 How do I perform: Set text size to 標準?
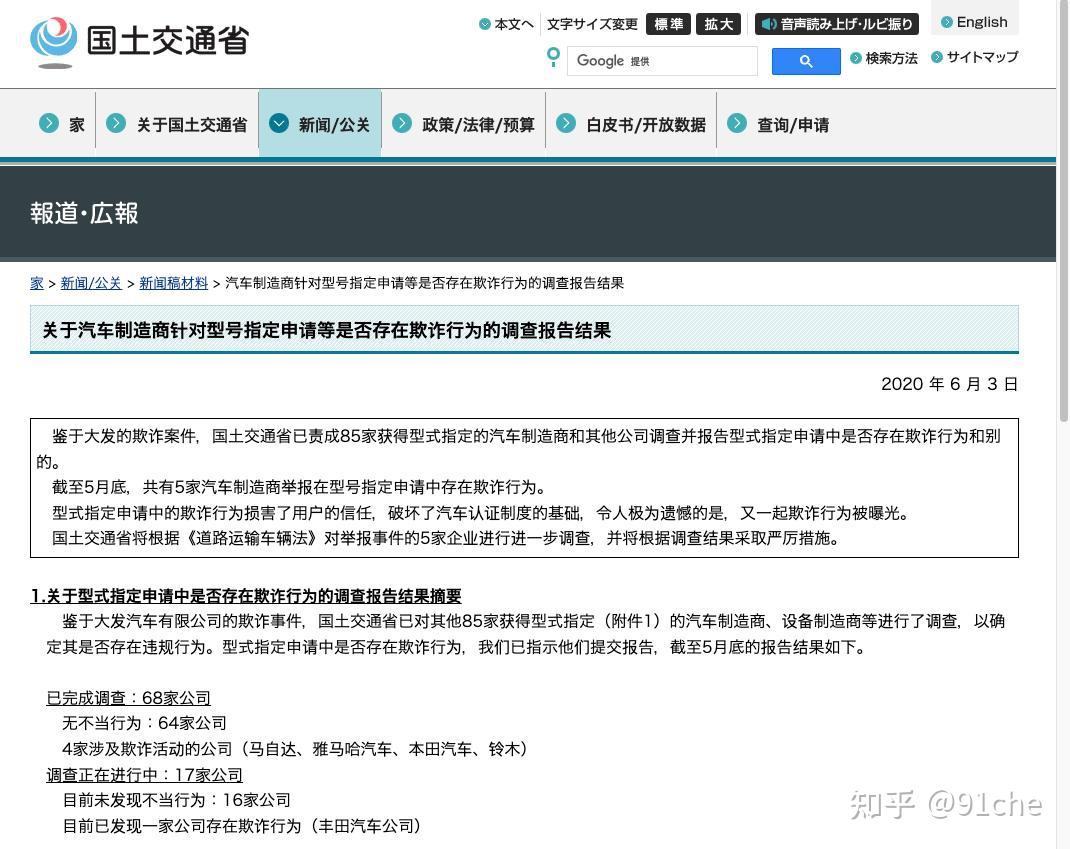(x=668, y=24)
